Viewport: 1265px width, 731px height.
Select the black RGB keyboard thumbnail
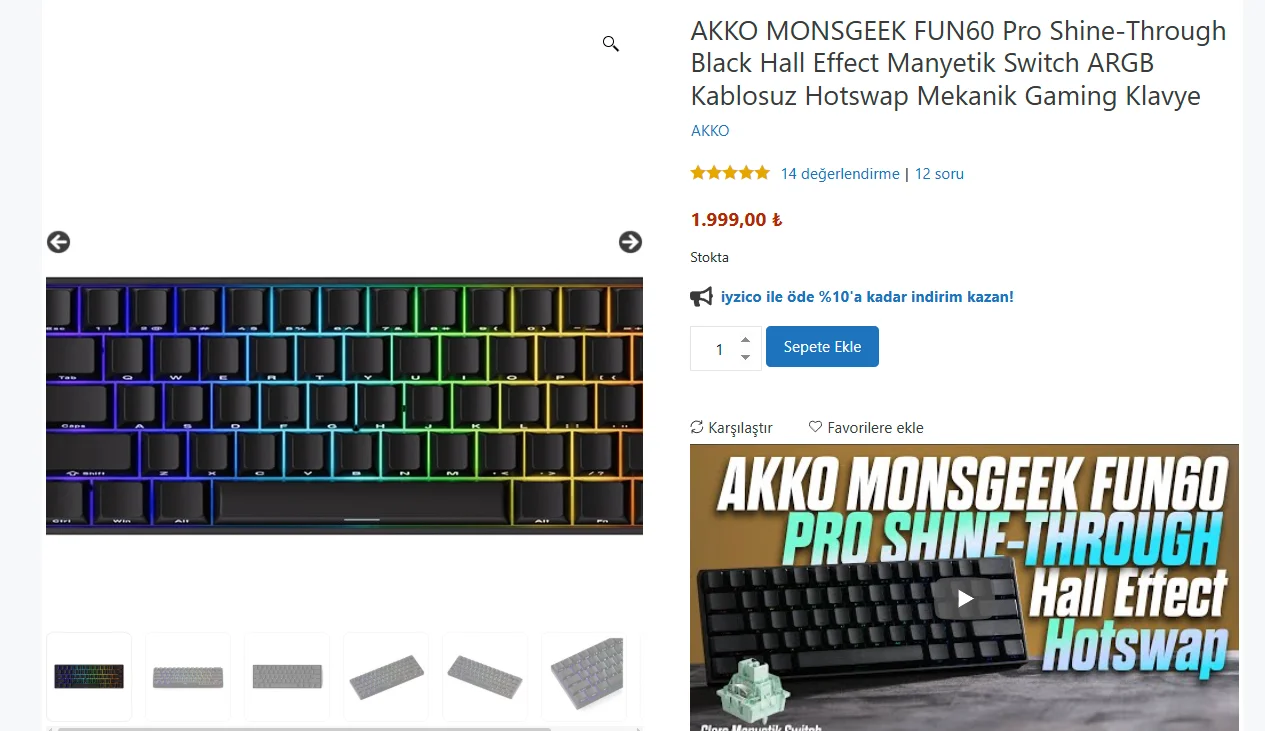tap(89, 677)
